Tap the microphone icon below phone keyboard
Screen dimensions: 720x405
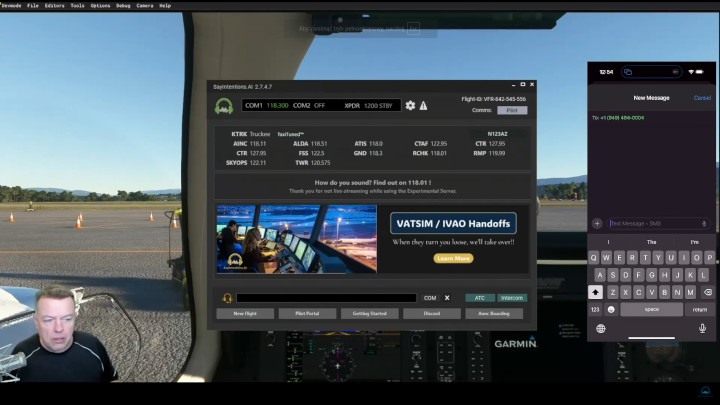coord(702,328)
